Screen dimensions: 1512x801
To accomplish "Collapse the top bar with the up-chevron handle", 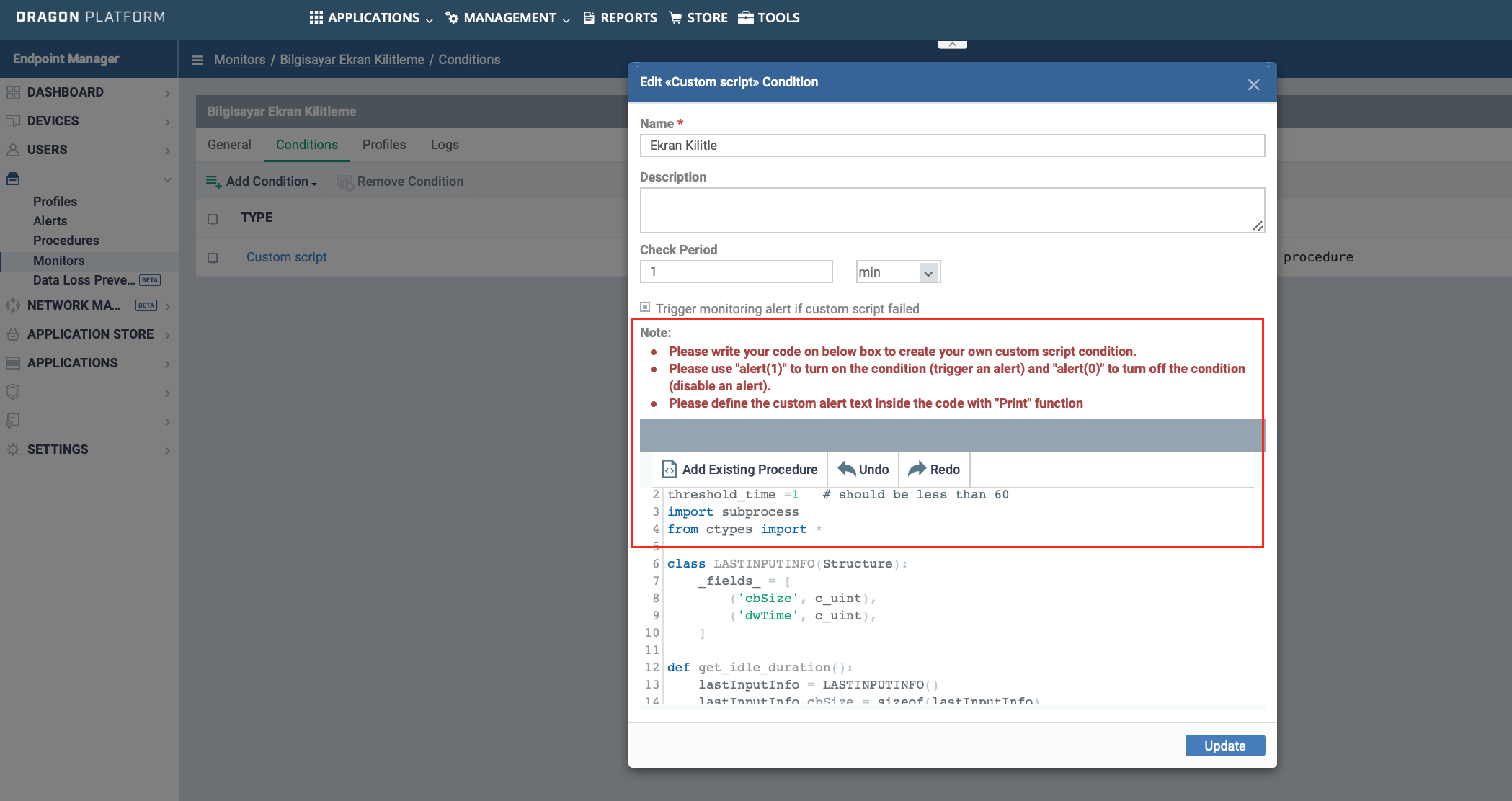I will (x=952, y=45).
